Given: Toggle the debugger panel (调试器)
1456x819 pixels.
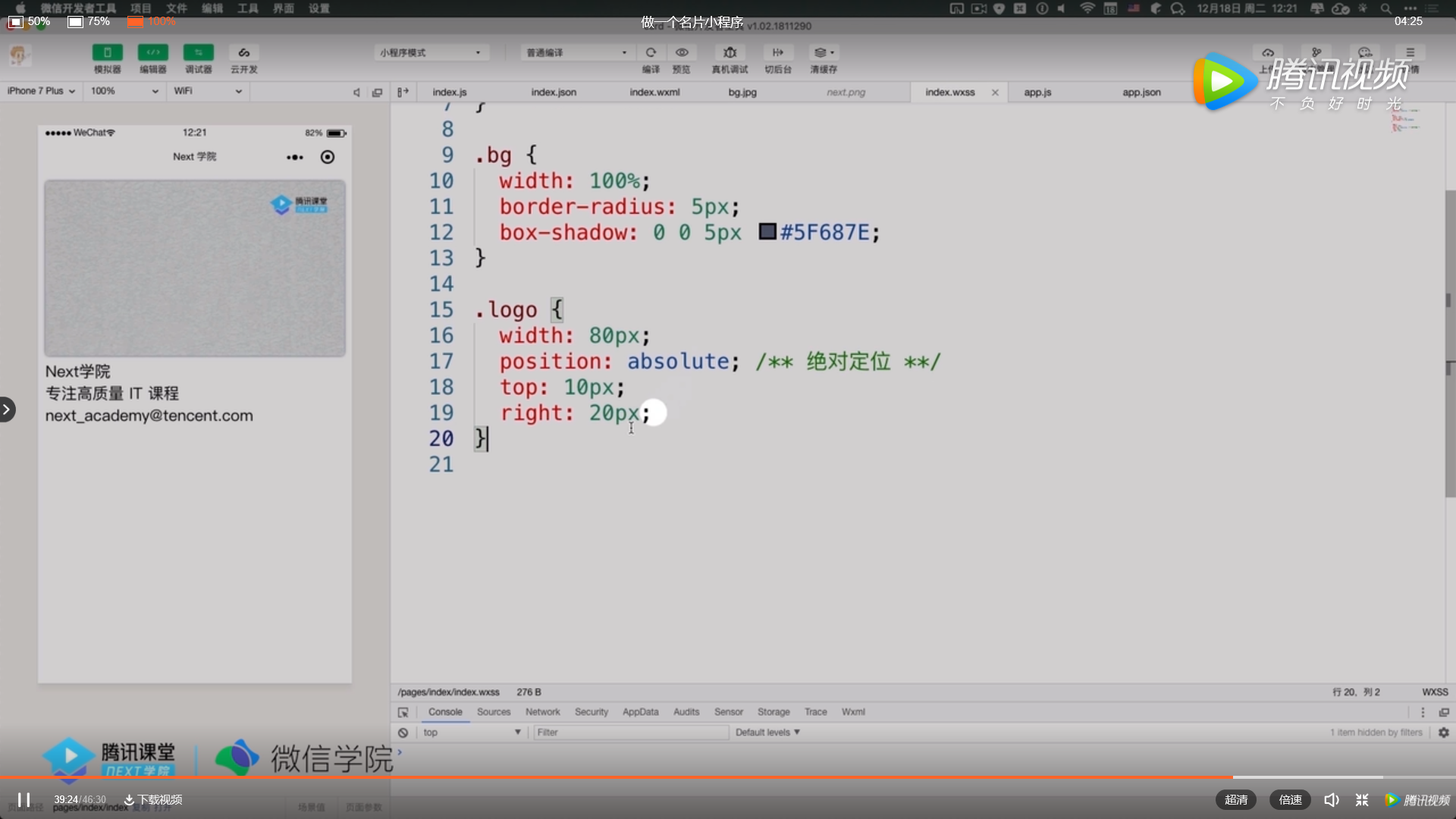Looking at the screenshot, I should 198,53.
